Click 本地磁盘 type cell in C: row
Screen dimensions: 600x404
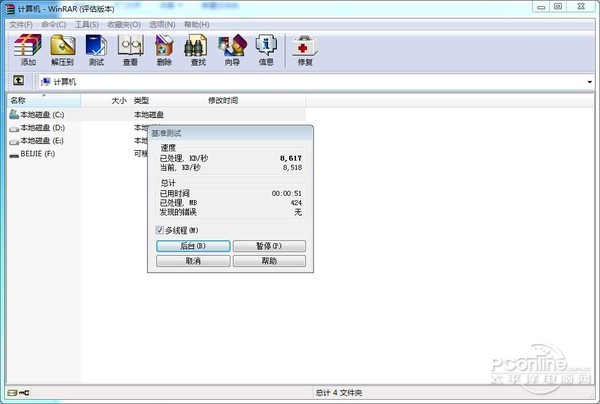(x=149, y=114)
